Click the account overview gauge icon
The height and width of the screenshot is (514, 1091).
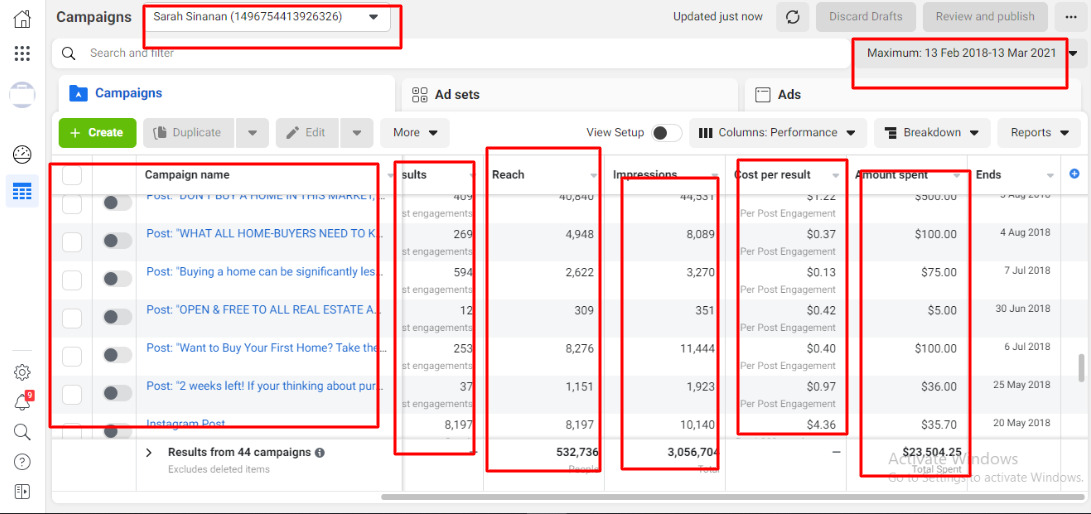pyautogui.click(x=22, y=154)
